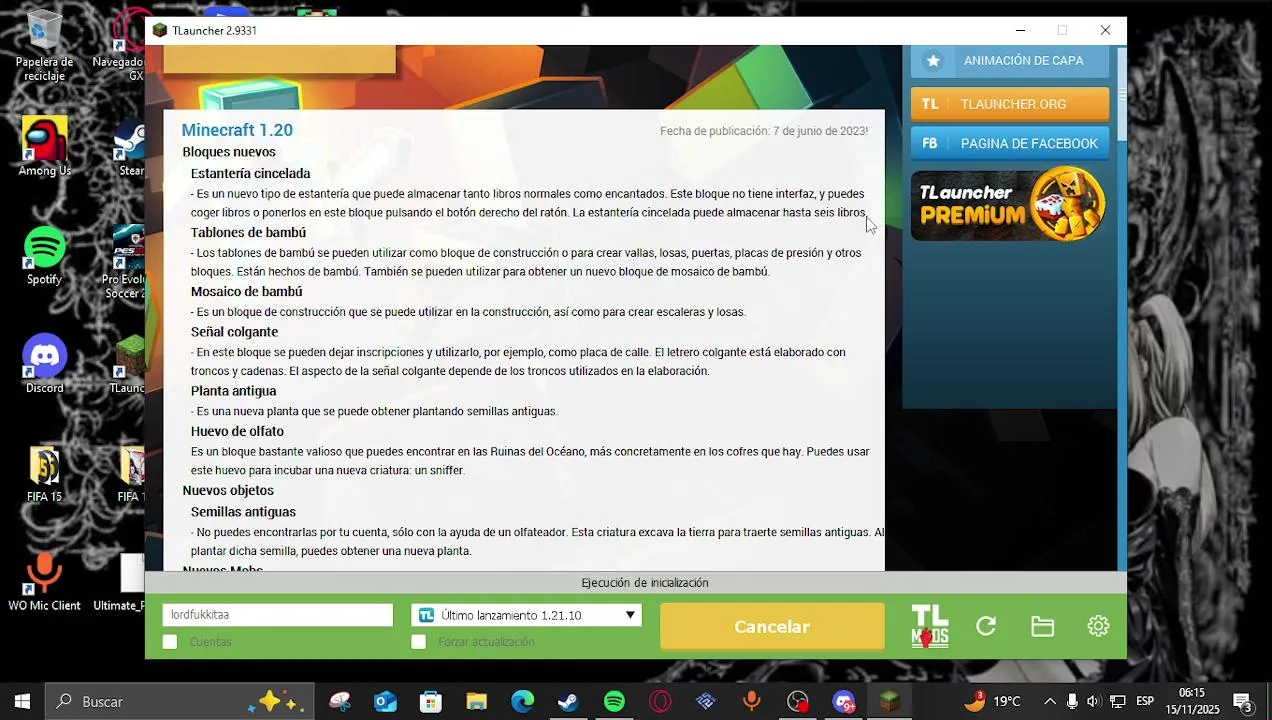This screenshot has width=1272, height=720.
Task: Open the notification center icon
Action: pos(1243,702)
